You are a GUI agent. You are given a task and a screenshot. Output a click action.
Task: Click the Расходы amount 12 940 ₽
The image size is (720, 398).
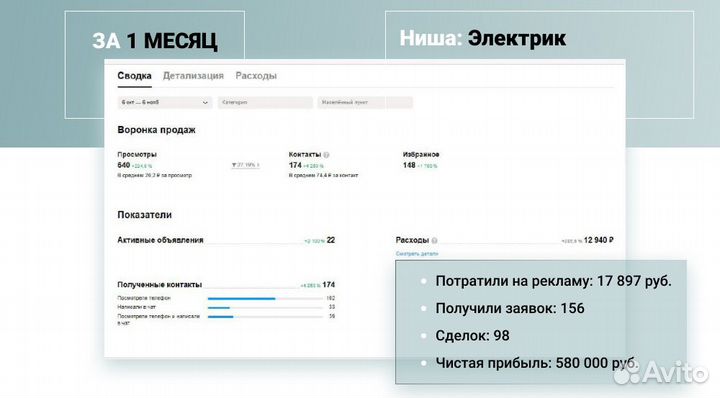click(x=599, y=240)
